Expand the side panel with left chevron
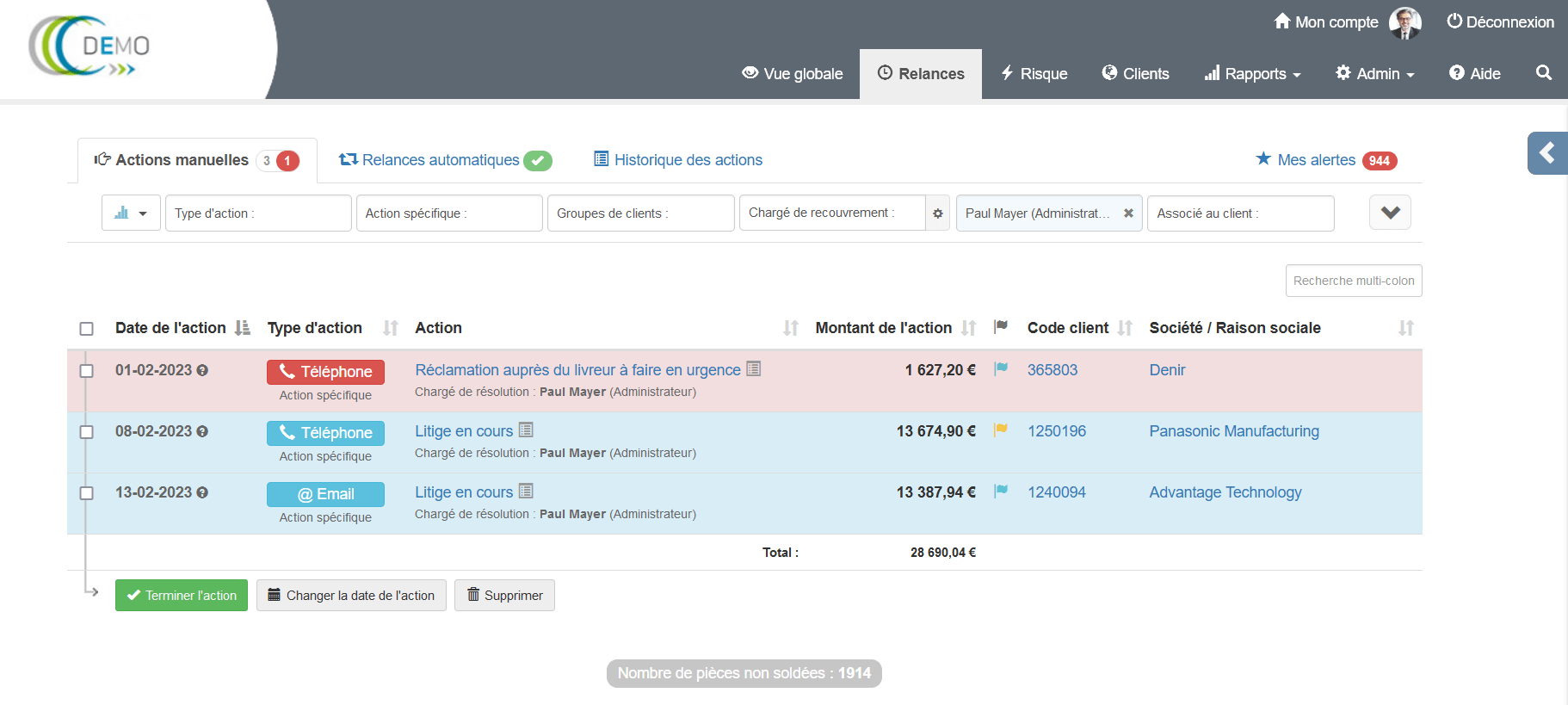The height and width of the screenshot is (705, 1568). (1546, 153)
